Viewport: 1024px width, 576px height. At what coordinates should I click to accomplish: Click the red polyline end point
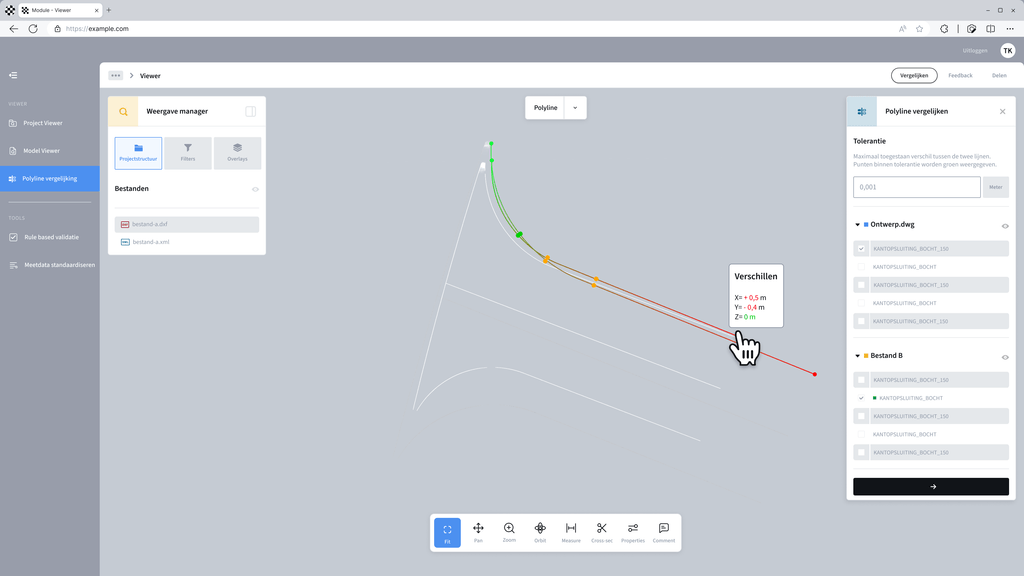[814, 374]
